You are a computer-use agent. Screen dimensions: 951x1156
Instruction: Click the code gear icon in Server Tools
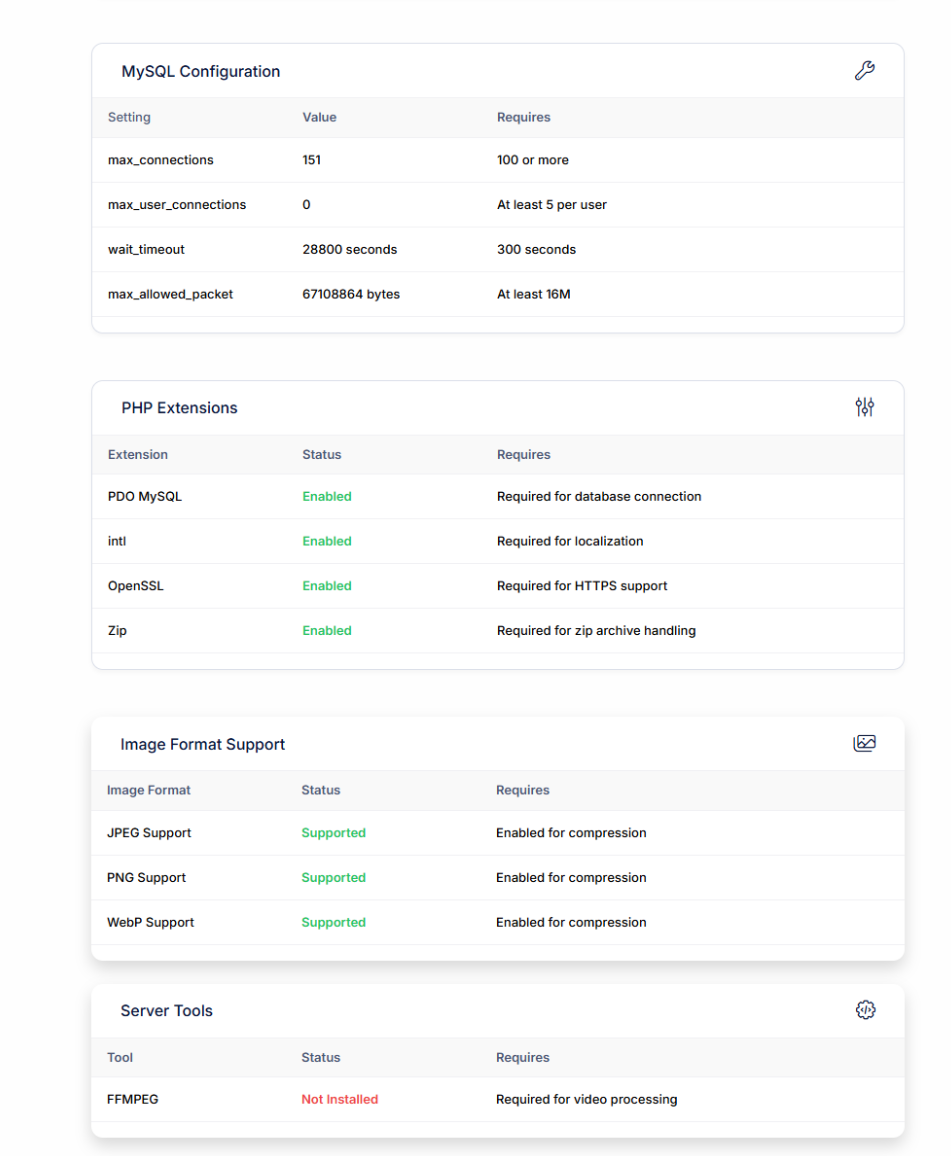[x=865, y=1010]
